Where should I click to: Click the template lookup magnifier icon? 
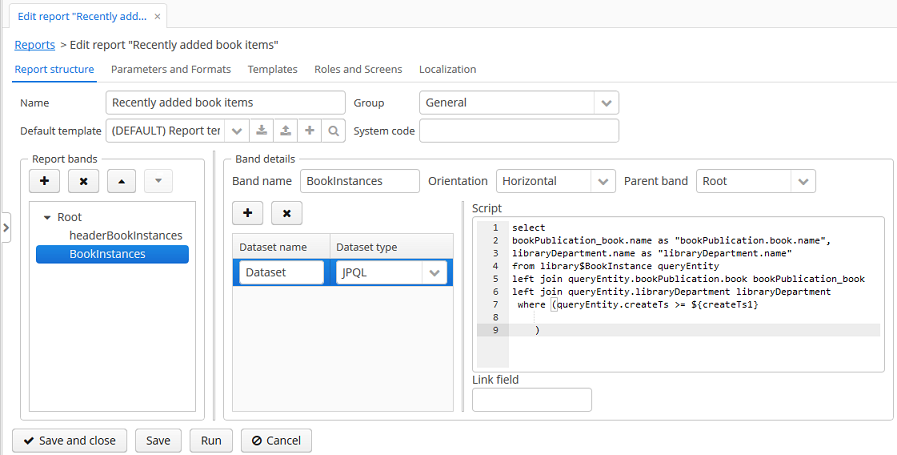(334, 131)
